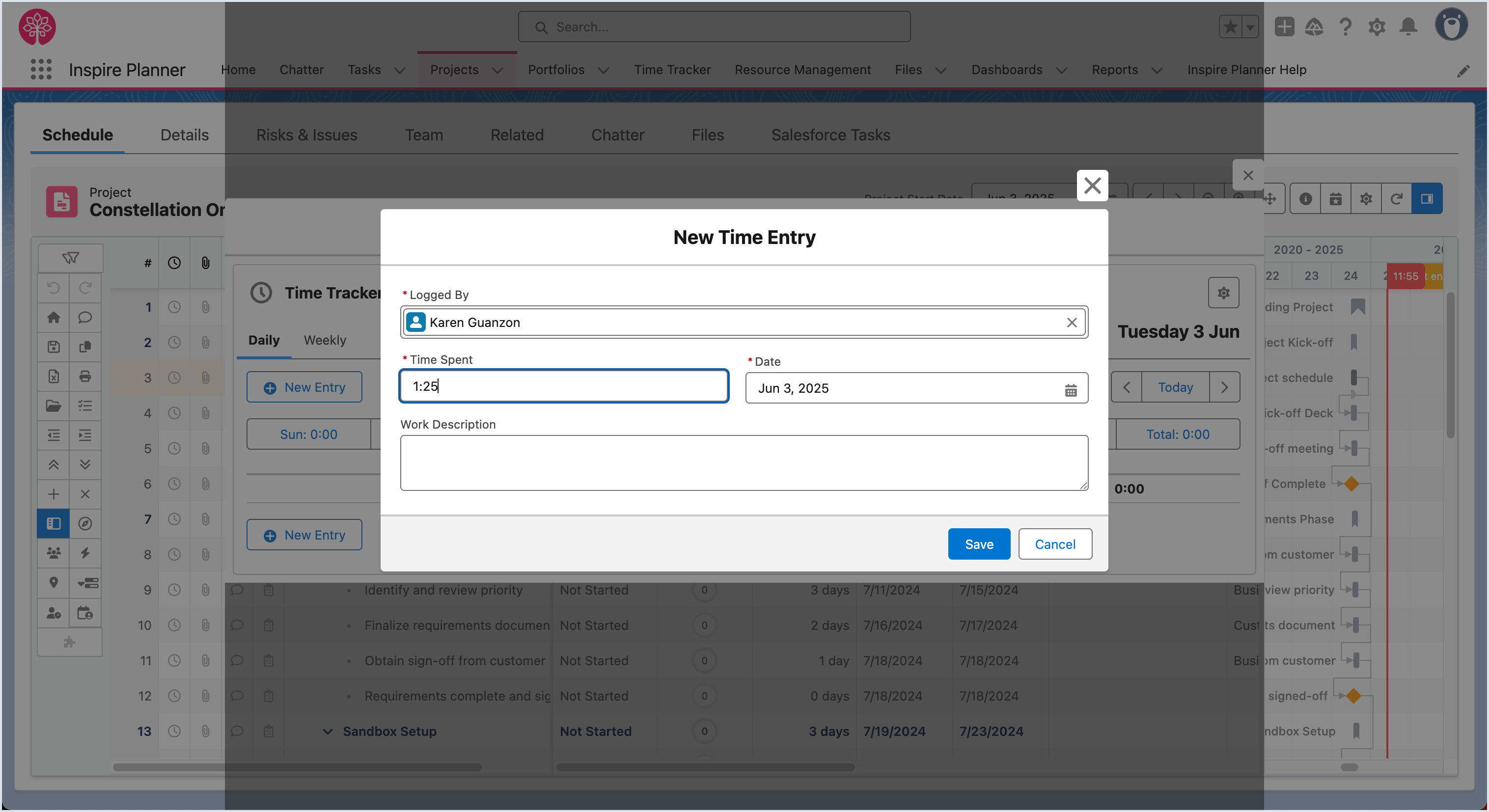The width and height of the screenshot is (1489, 812).
Task: Click the undo arrow icon
Action: tap(54, 287)
